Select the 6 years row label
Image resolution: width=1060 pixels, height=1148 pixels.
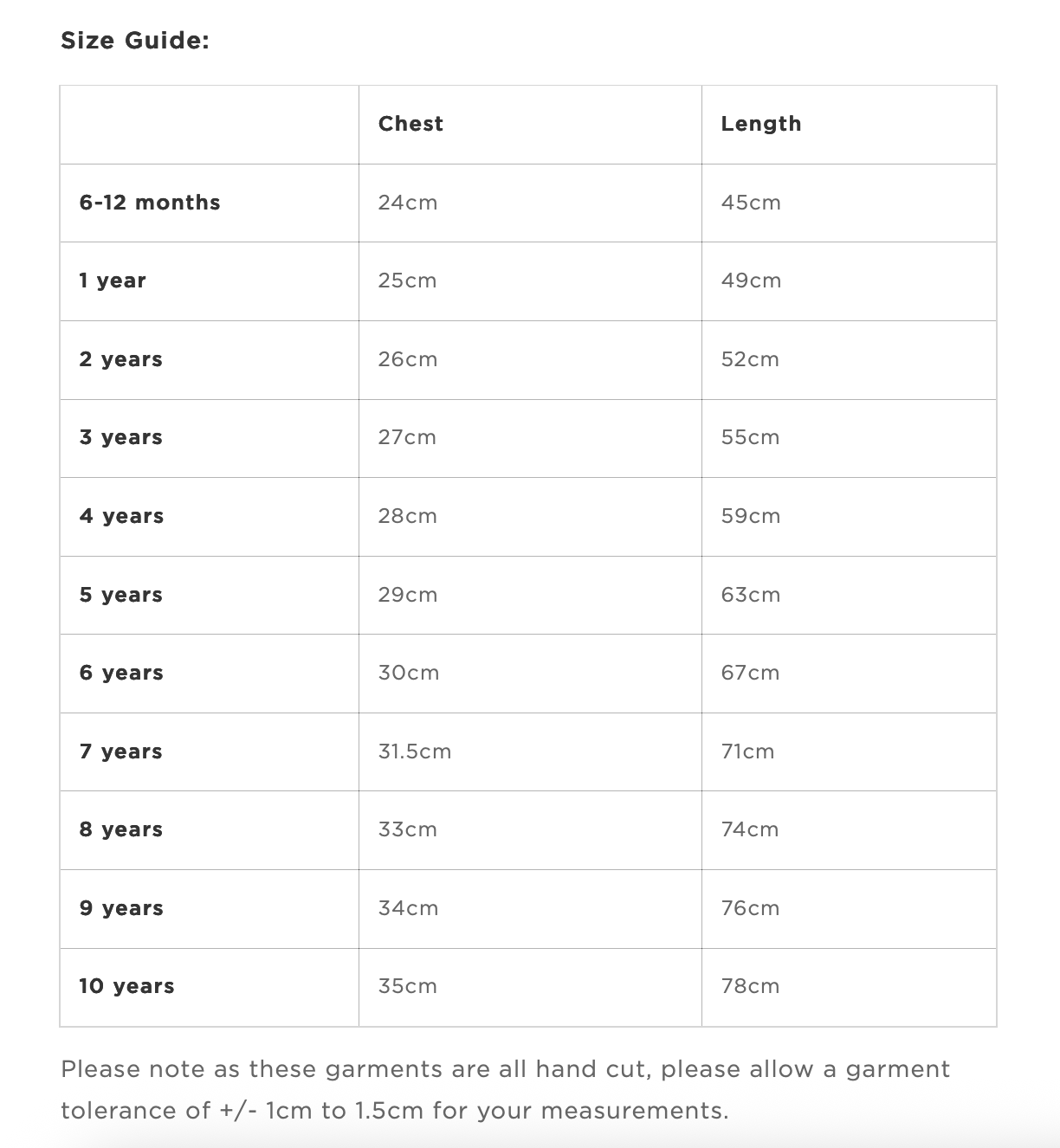click(x=121, y=673)
